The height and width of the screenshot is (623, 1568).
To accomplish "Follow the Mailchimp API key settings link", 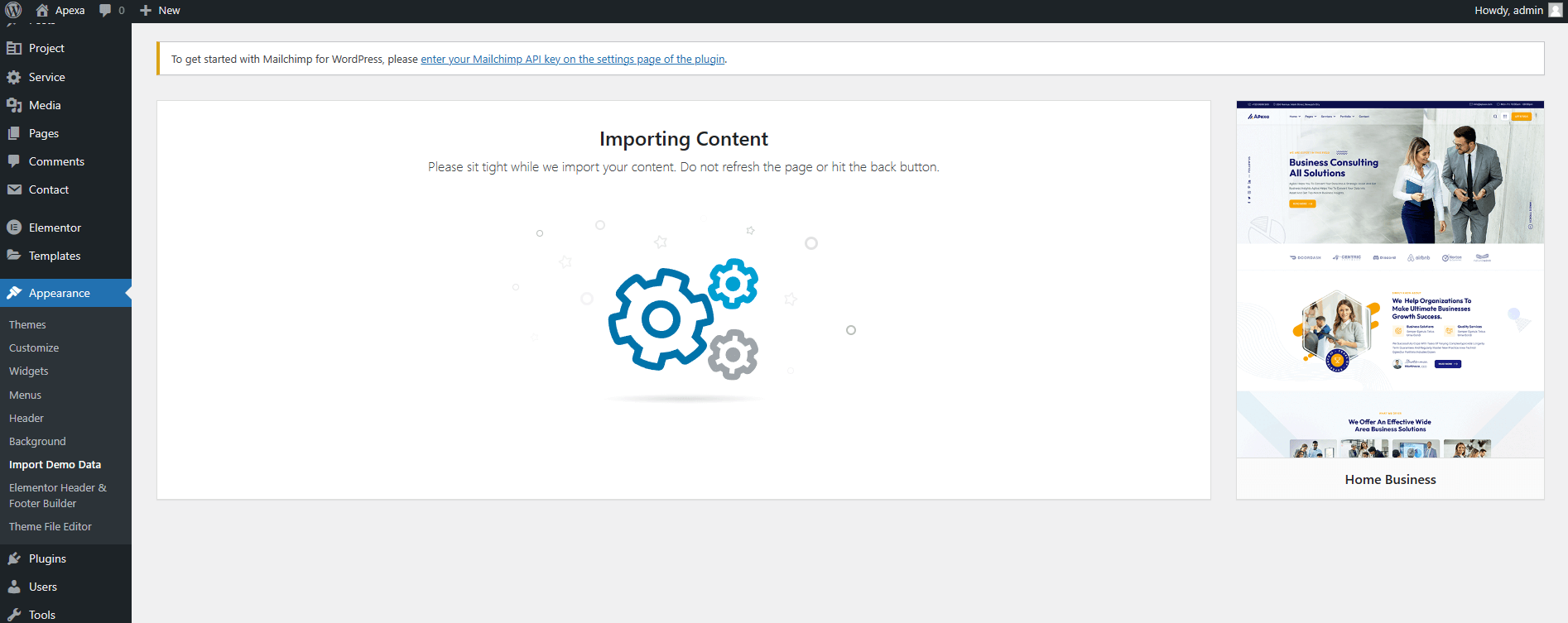I will pyautogui.click(x=572, y=60).
